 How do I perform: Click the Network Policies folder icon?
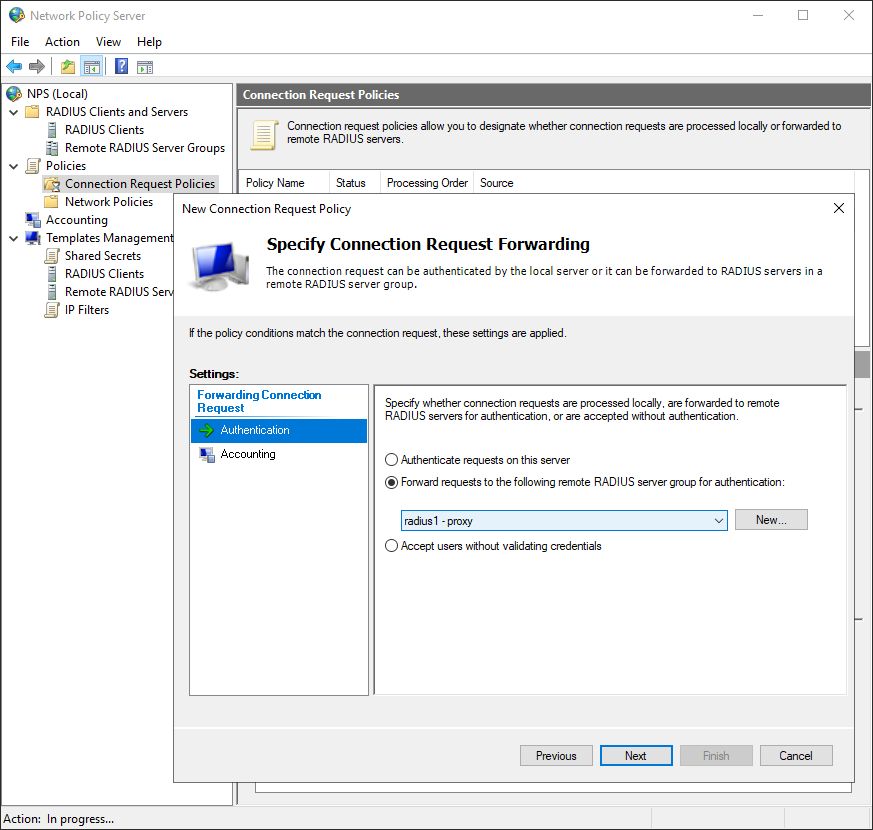click(51, 202)
